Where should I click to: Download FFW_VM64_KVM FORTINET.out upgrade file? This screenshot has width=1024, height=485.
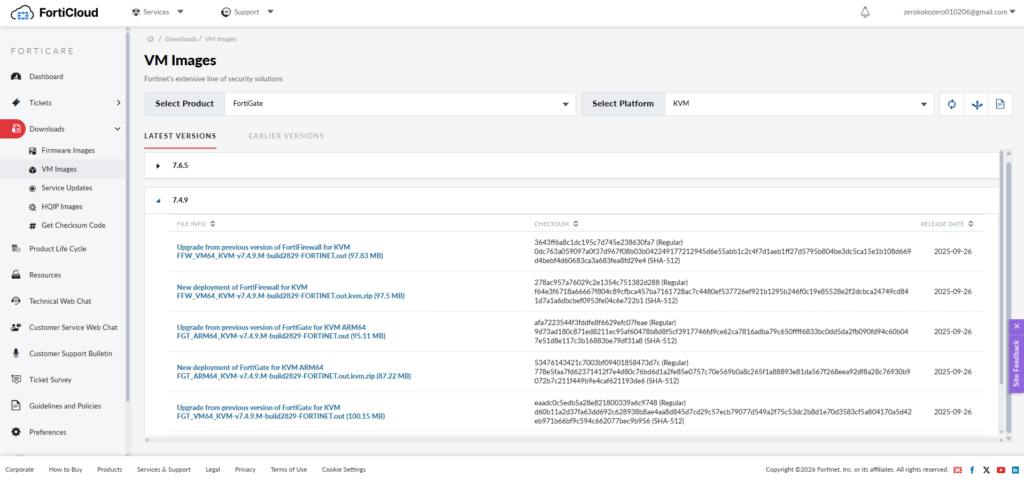point(280,257)
